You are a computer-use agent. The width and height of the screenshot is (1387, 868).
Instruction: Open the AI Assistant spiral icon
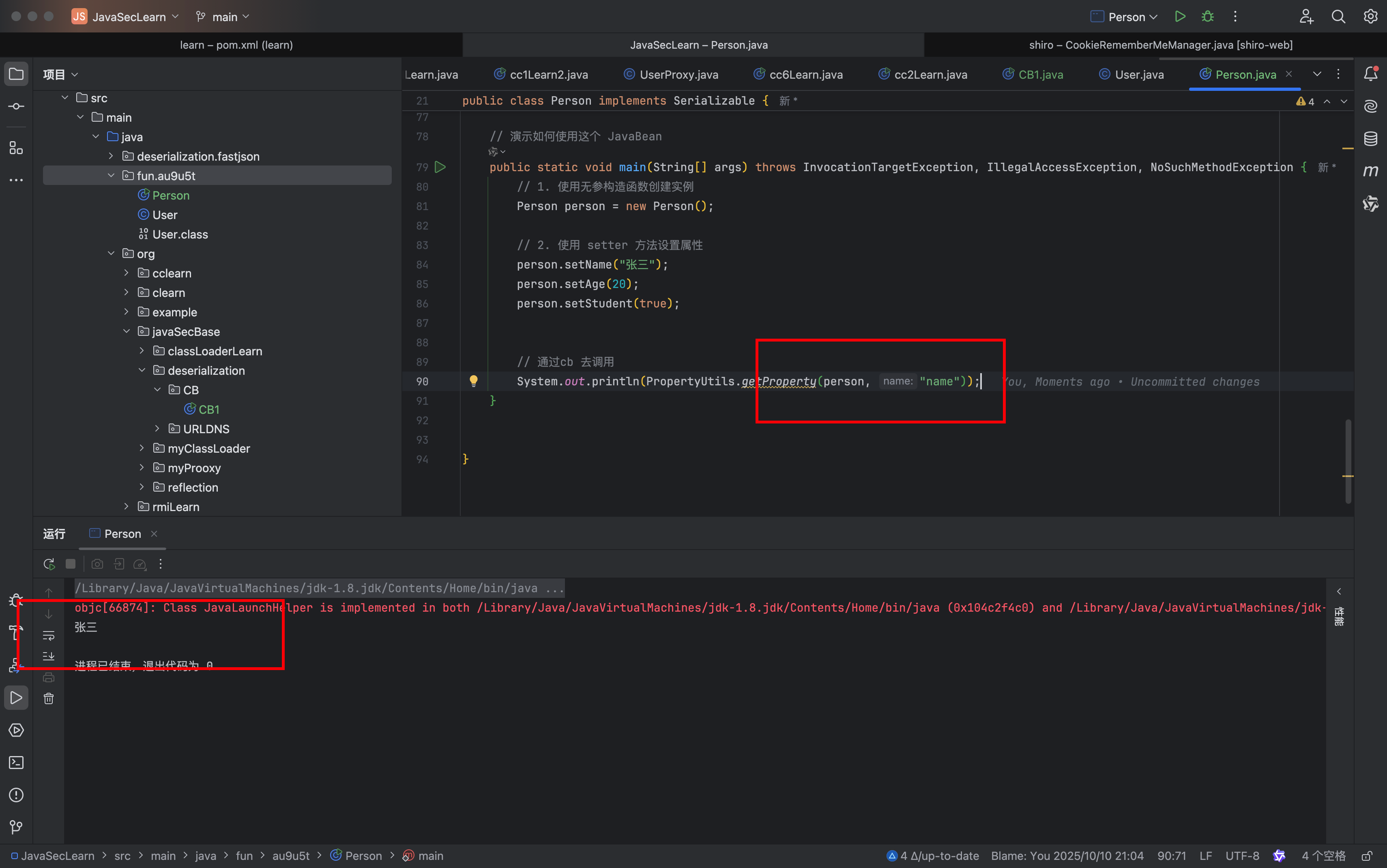tap(1370, 106)
